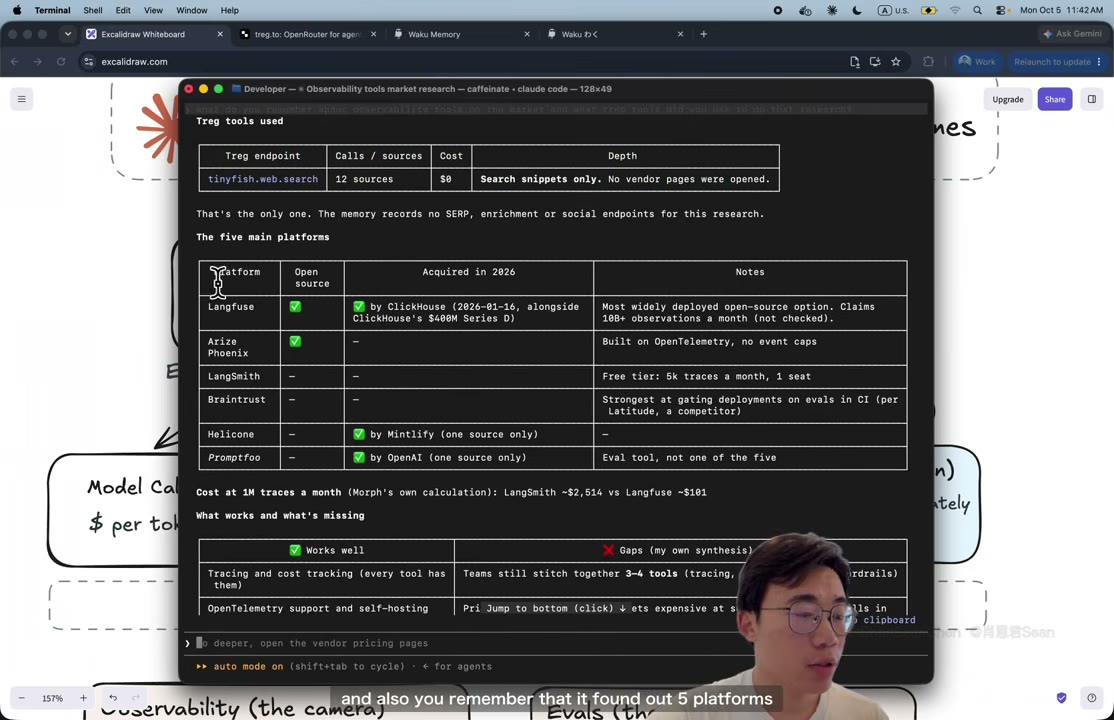Image resolution: width=1114 pixels, height=720 pixels.
Task: Open the View menu
Action: (153, 11)
